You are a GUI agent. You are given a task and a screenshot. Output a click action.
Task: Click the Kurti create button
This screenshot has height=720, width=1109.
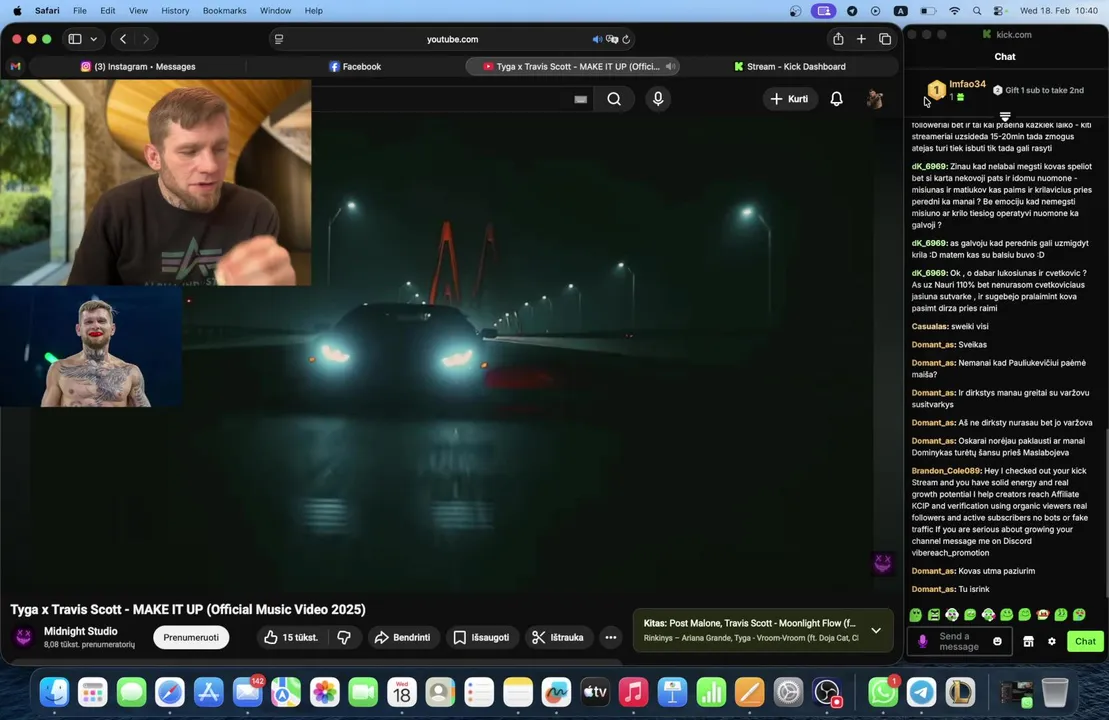(x=789, y=99)
